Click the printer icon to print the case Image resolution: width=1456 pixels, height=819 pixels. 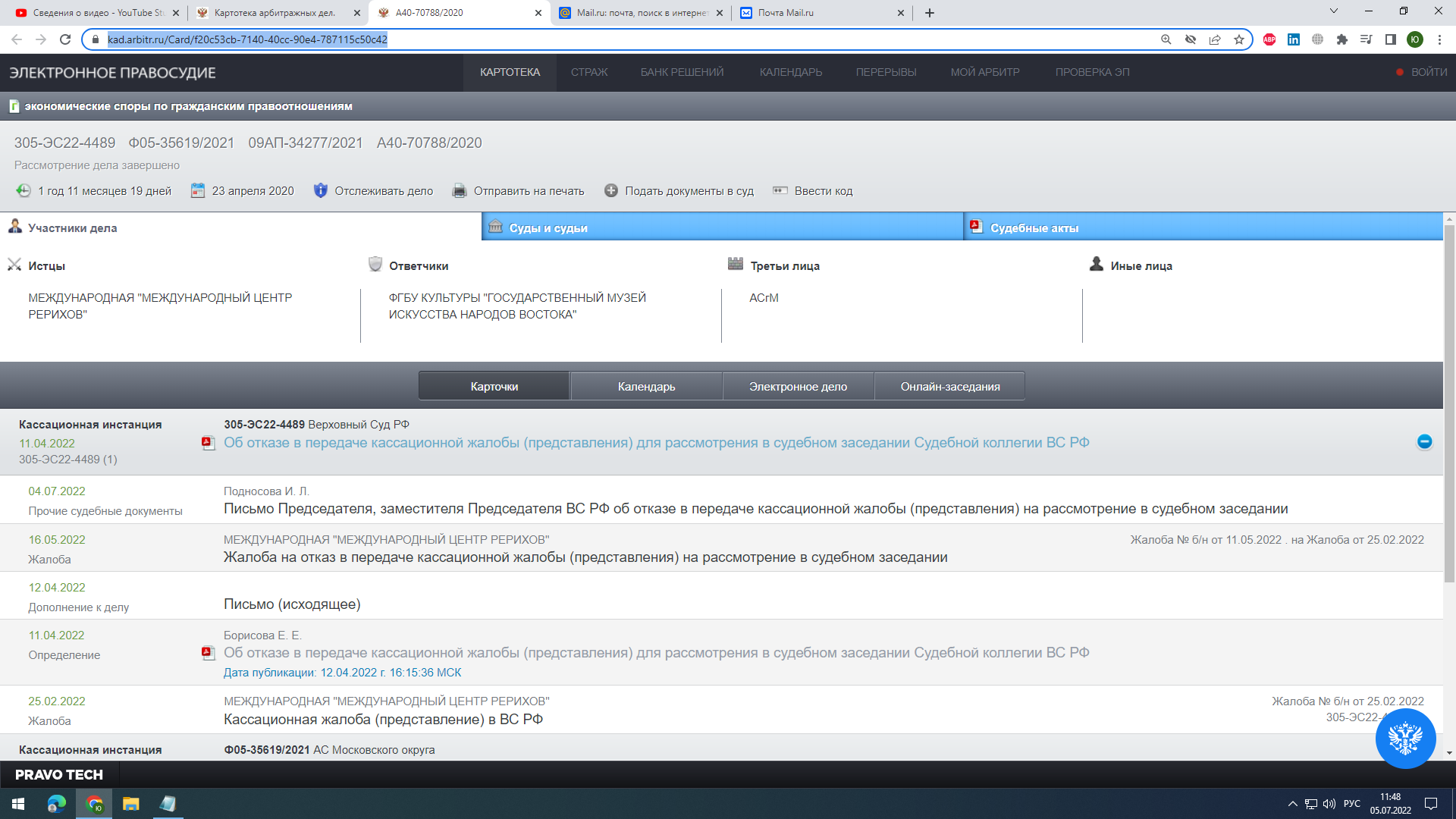(459, 191)
